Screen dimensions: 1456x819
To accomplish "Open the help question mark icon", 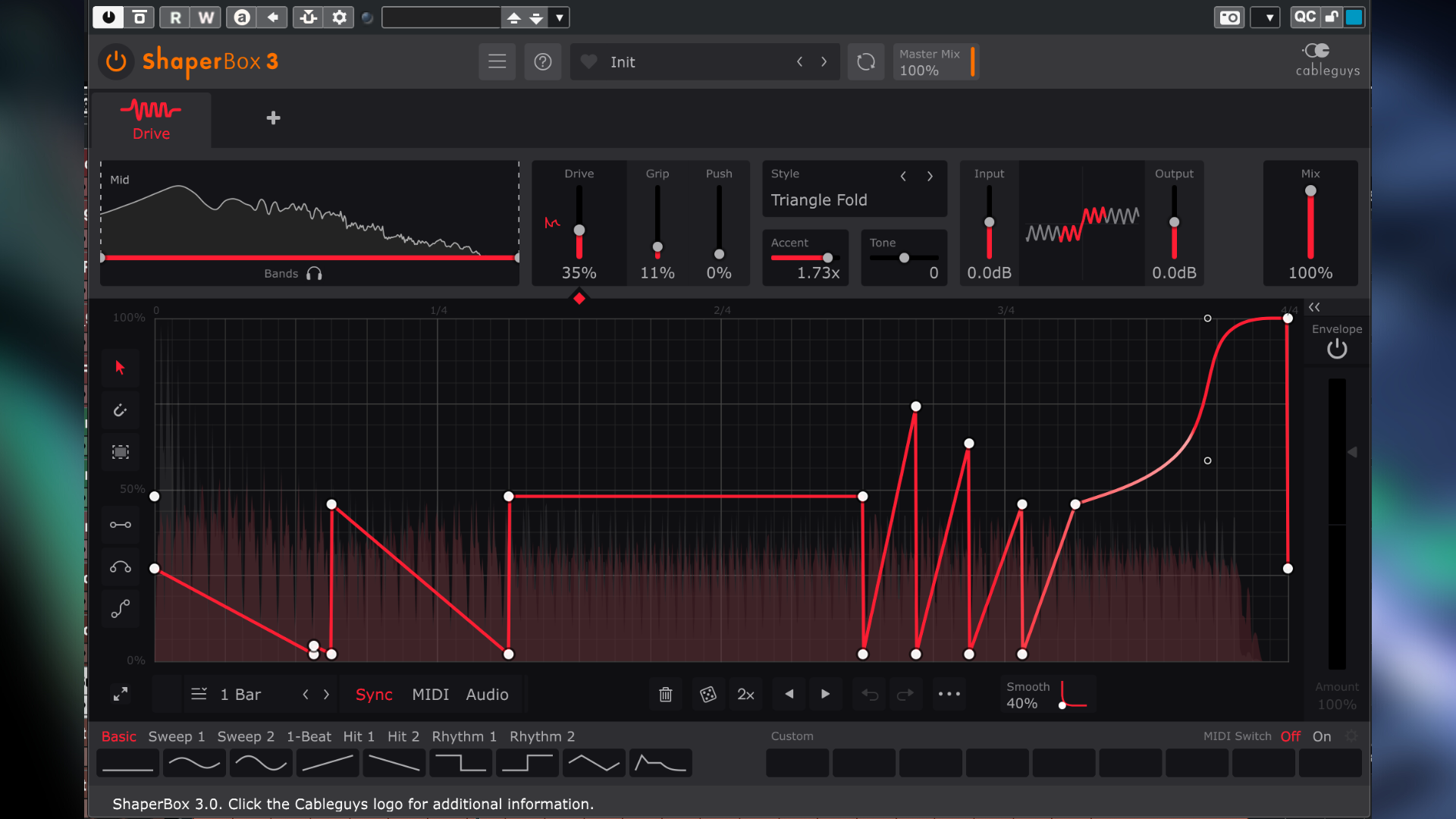I will click(542, 62).
